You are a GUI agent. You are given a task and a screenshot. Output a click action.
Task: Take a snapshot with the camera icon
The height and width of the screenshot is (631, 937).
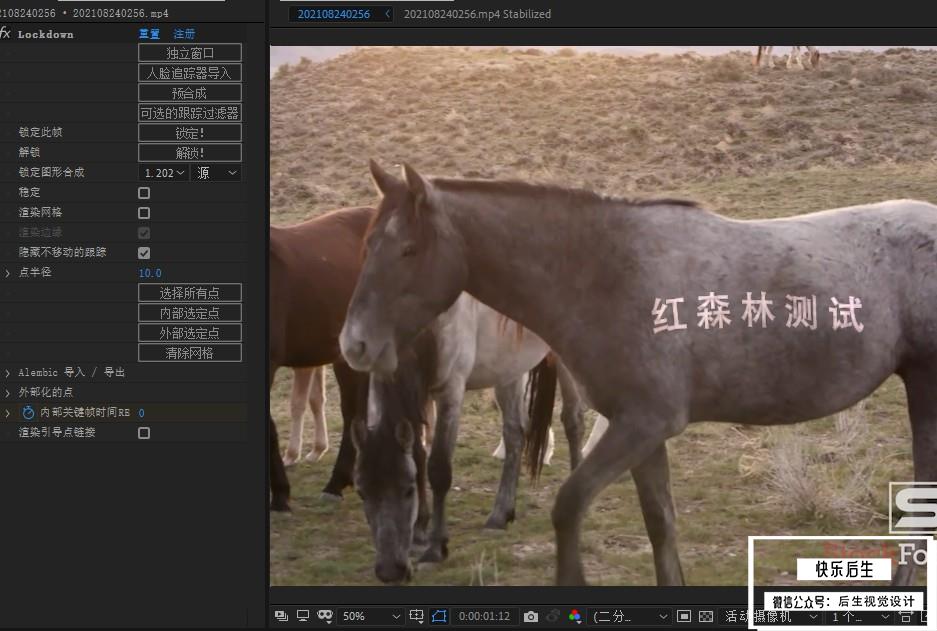pyautogui.click(x=531, y=616)
